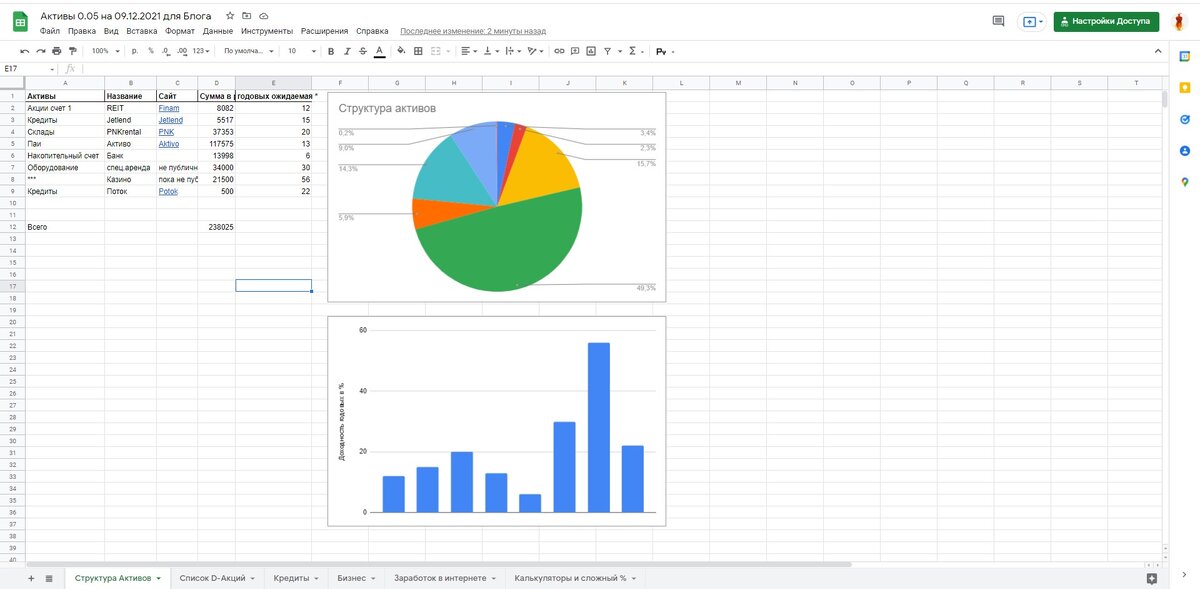Select the Структура активов pie chart

pyautogui.click(x=497, y=196)
